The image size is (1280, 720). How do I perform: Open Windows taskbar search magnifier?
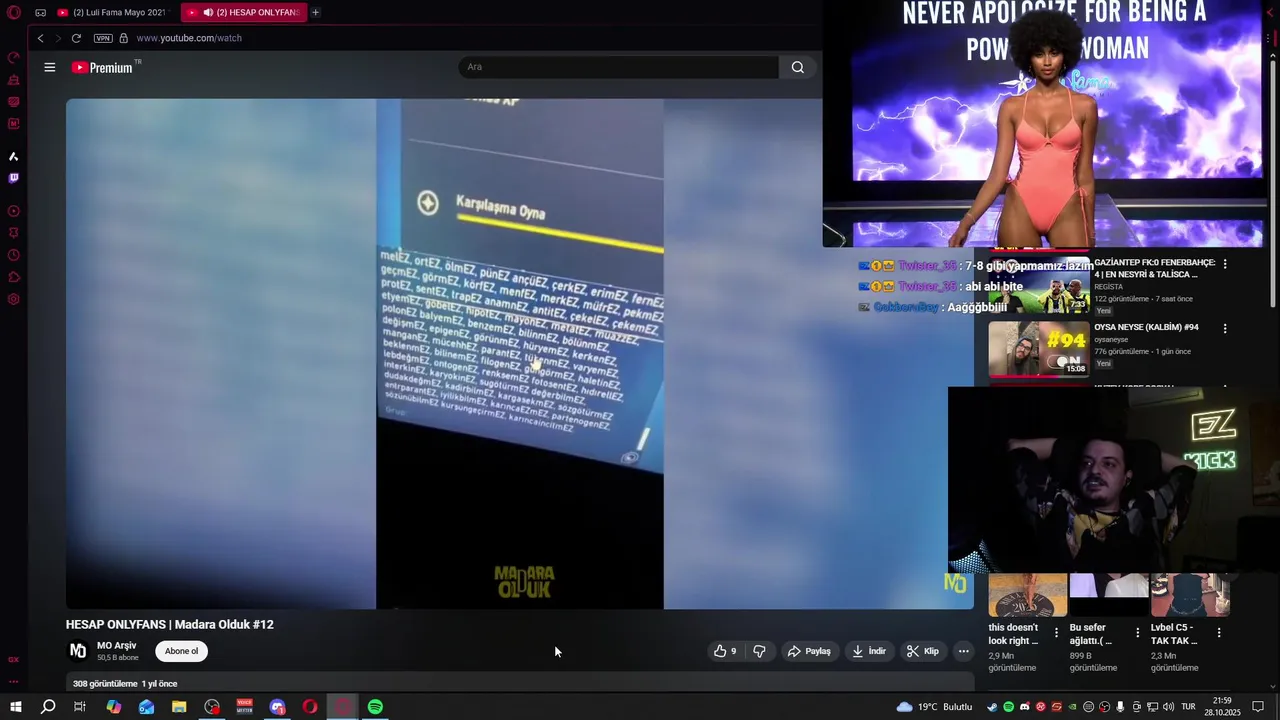pos(48,707)
